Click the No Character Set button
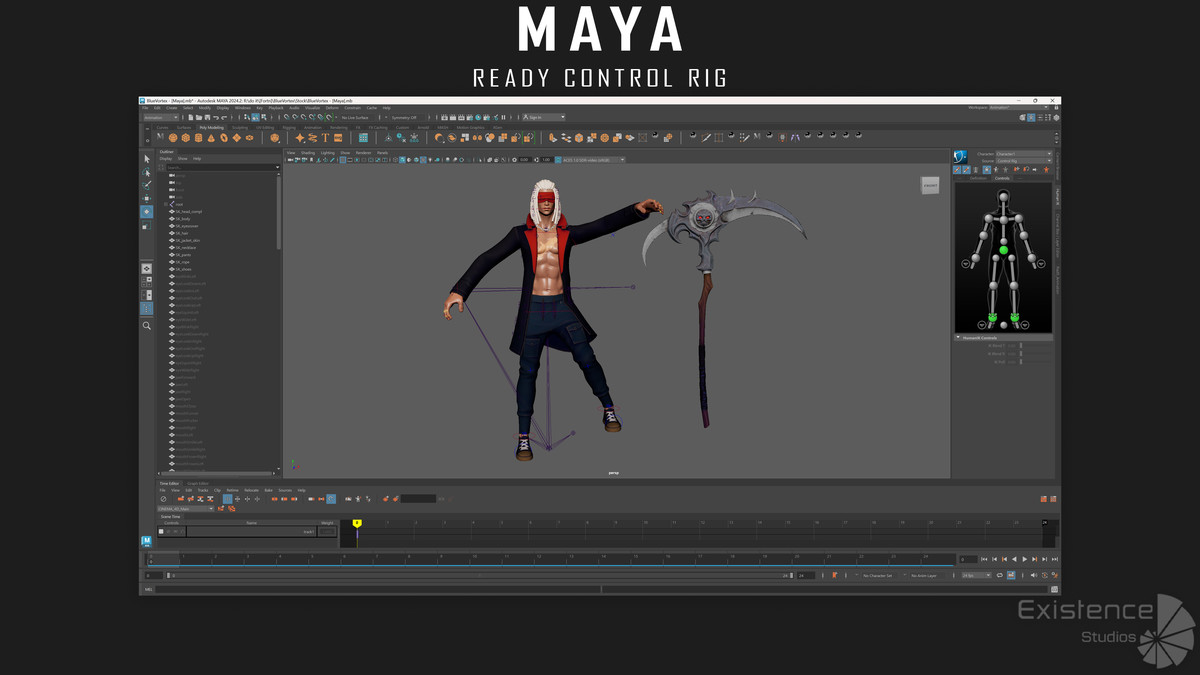The image size is (1200, 675). pyautogui.click(x=877, y=575)
